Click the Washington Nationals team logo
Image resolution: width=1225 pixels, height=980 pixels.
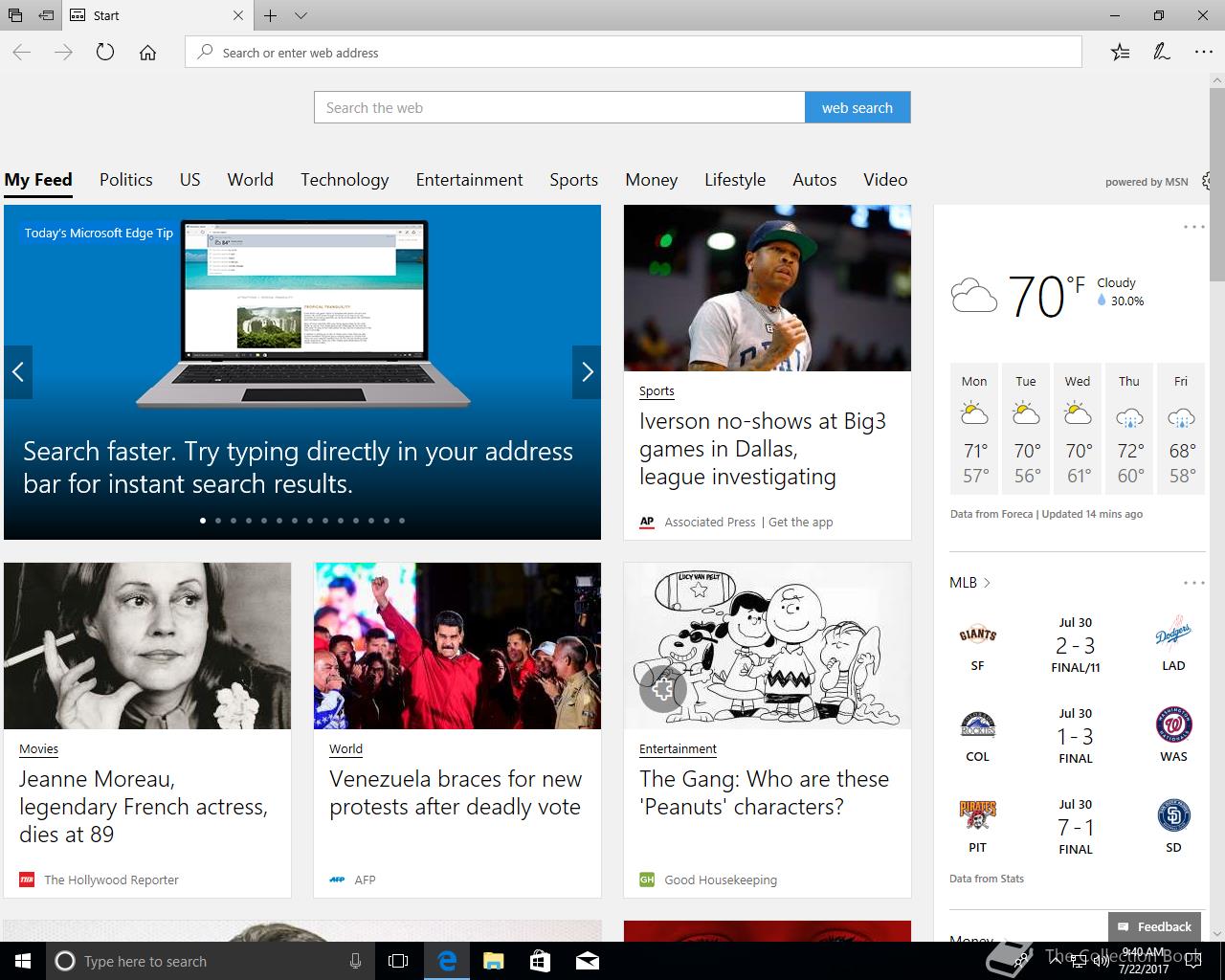pyautogui.click(x=1173, y=725)
